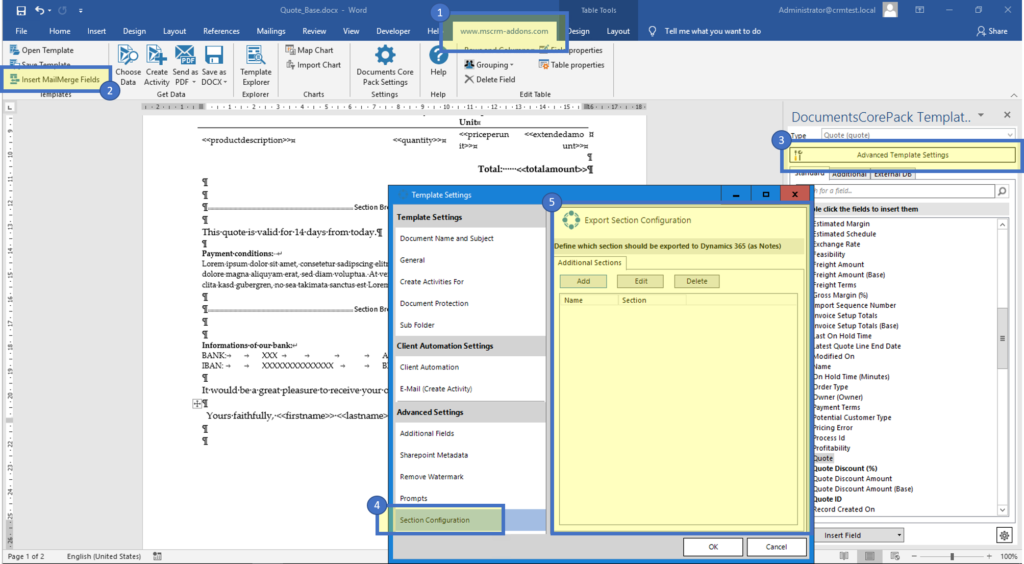Click the Tell me what you want to do box
The height and width of the screenshot is (564, 1024).
pos(705,31)
